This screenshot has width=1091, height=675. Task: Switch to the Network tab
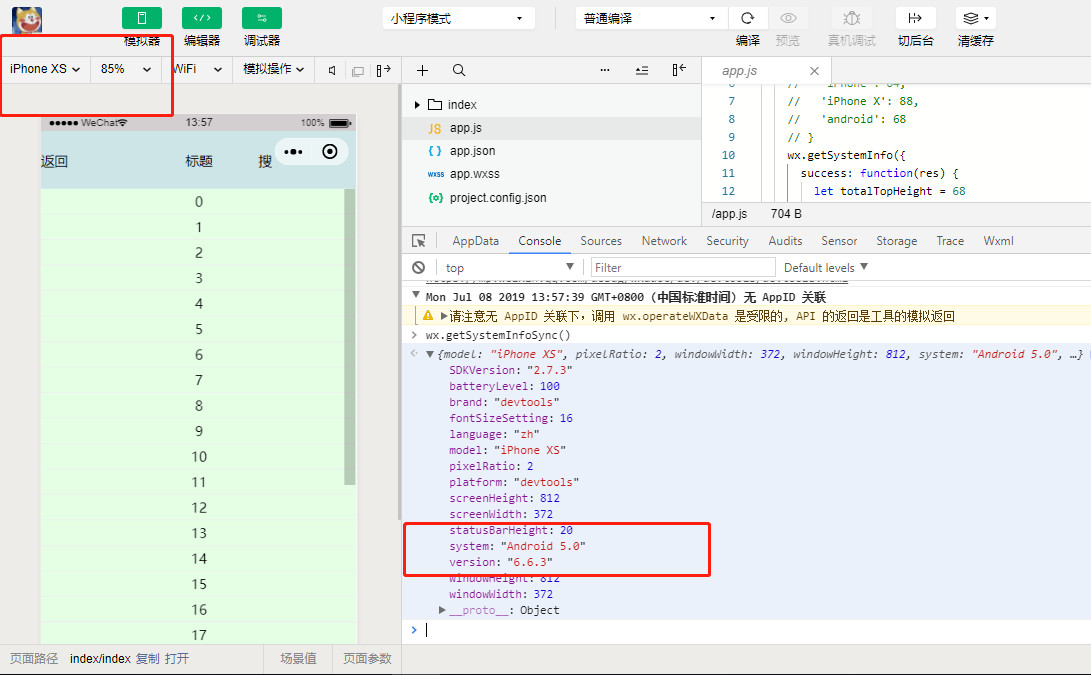tap(664, 241)
